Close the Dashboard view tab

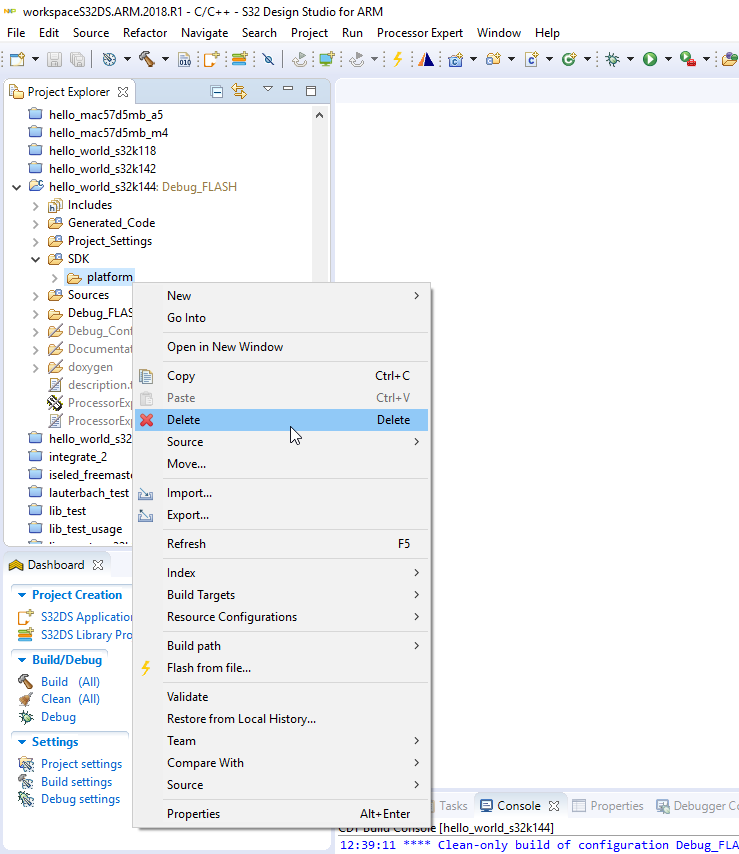pos(98,565)
